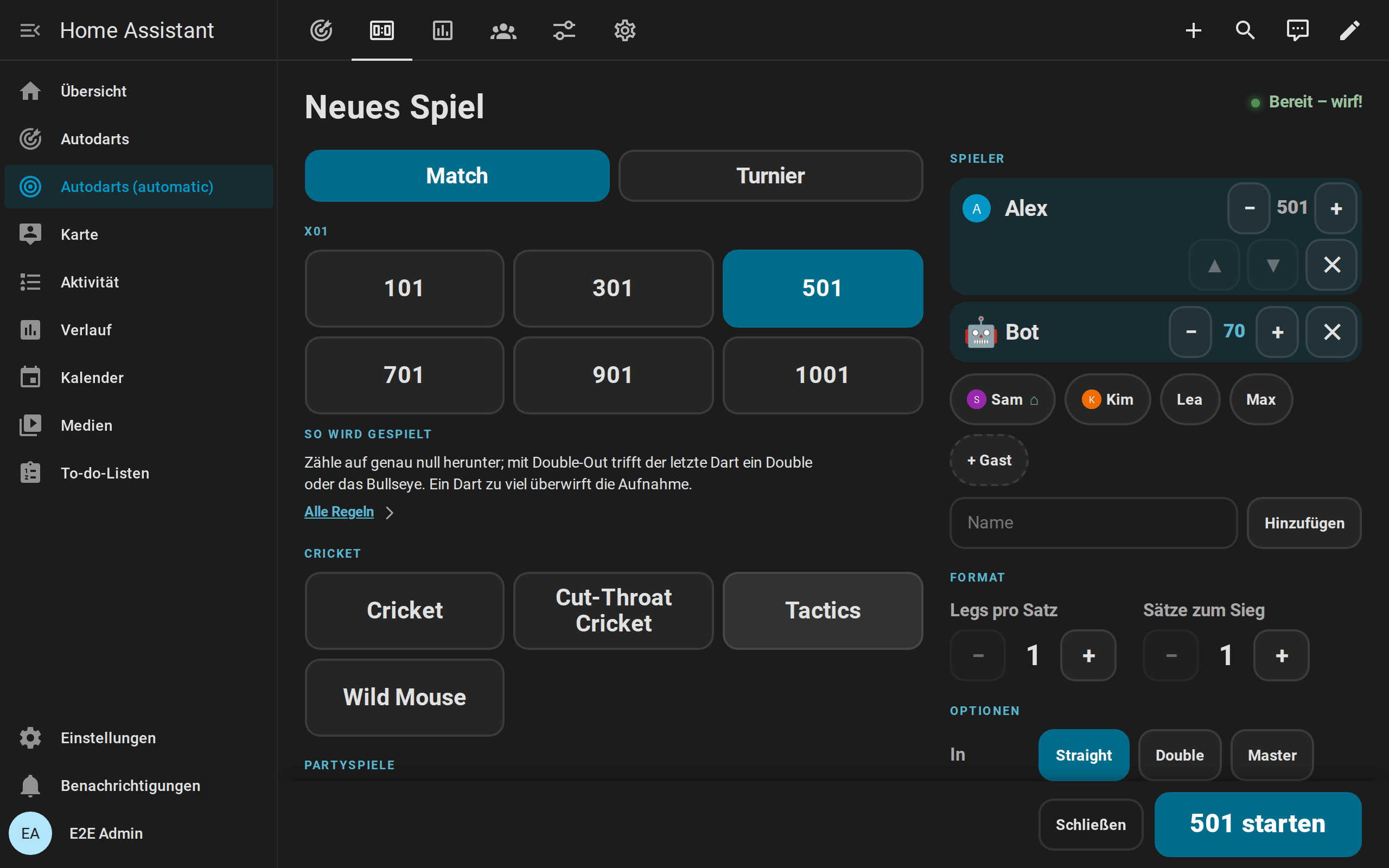
Task: Open Übersicht in the sidebar
Action: [139, 91]
